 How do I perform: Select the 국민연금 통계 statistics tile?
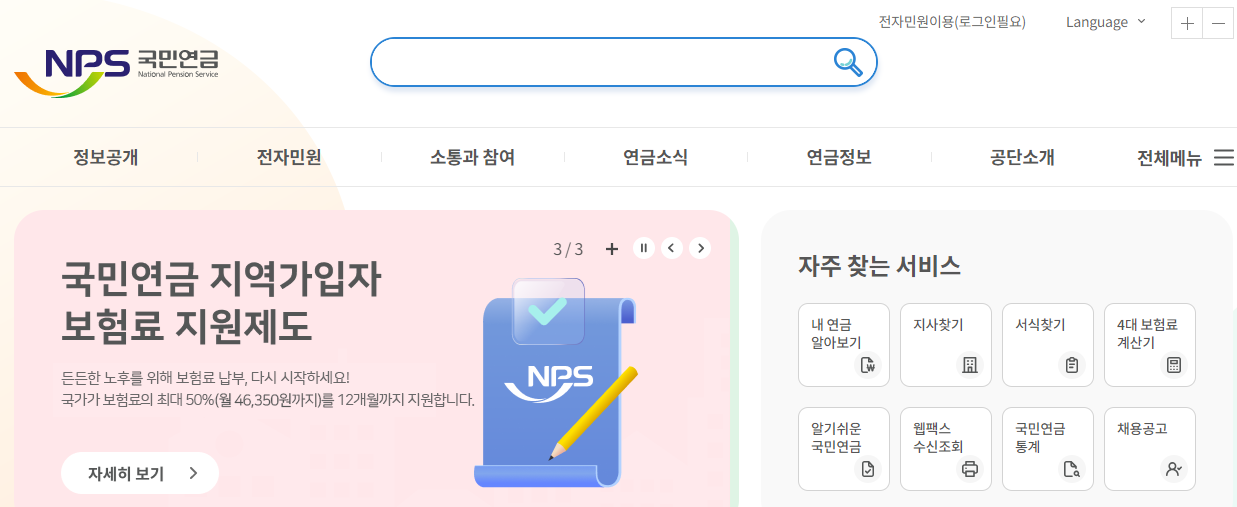coord(1048,449)
